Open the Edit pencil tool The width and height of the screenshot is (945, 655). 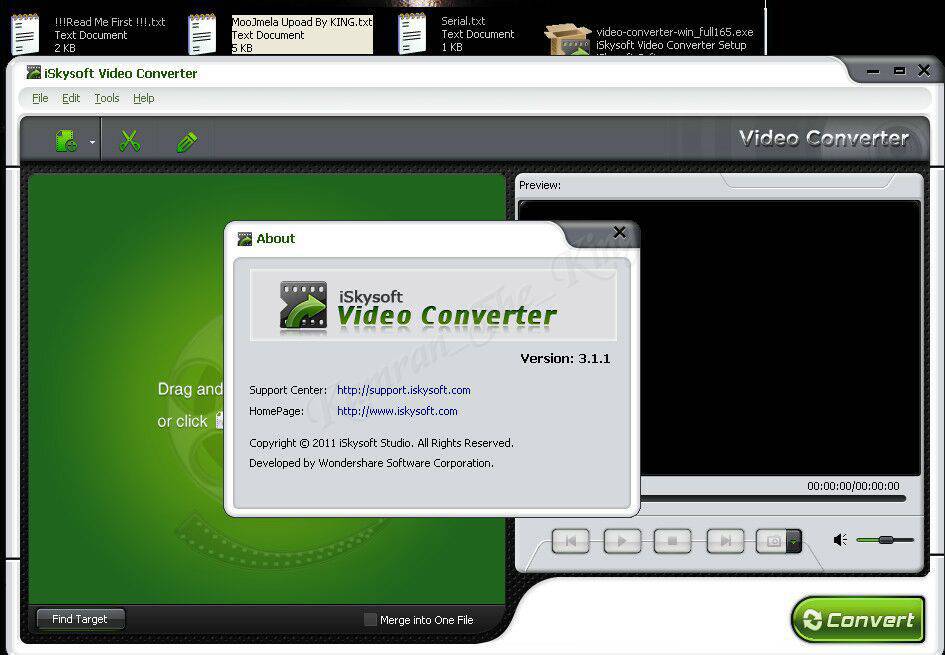coord(187,142)
